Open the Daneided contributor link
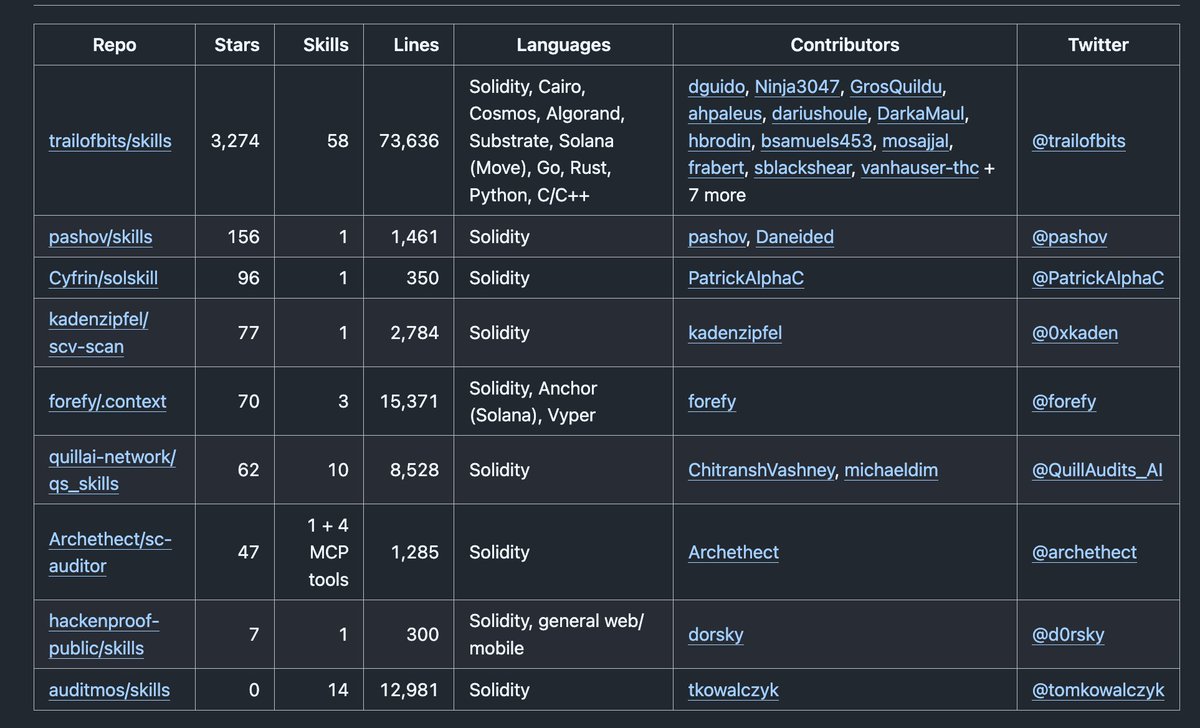 [795, 237]
